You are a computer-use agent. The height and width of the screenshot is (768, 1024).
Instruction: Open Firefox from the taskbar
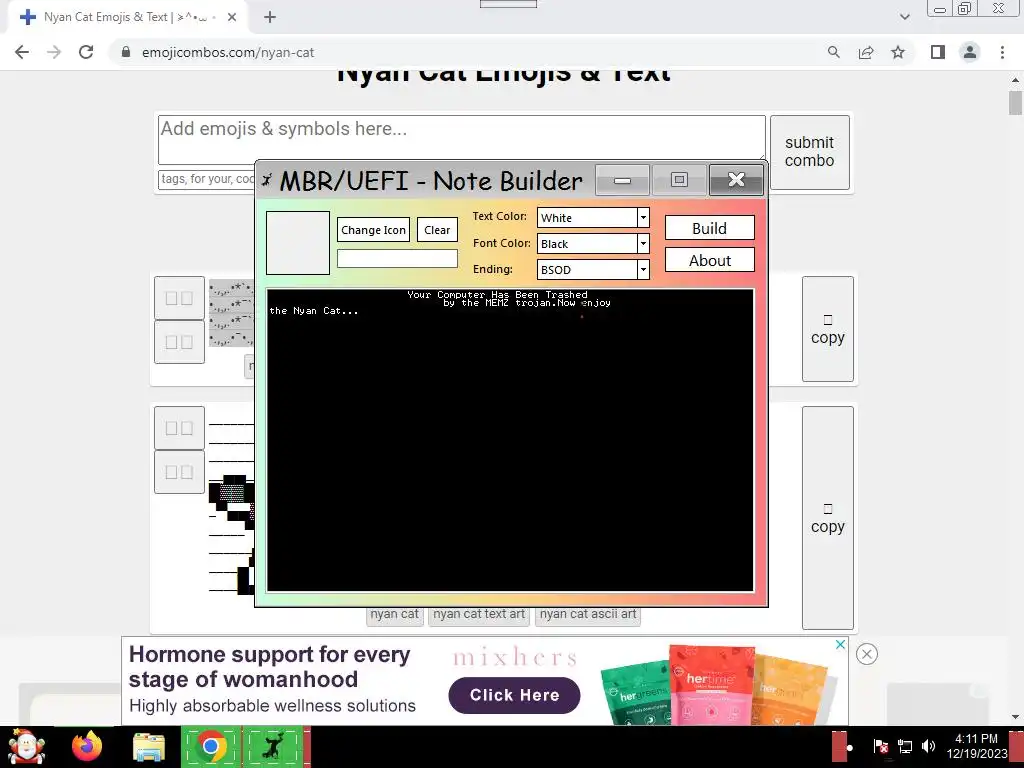tap(87, 746)
